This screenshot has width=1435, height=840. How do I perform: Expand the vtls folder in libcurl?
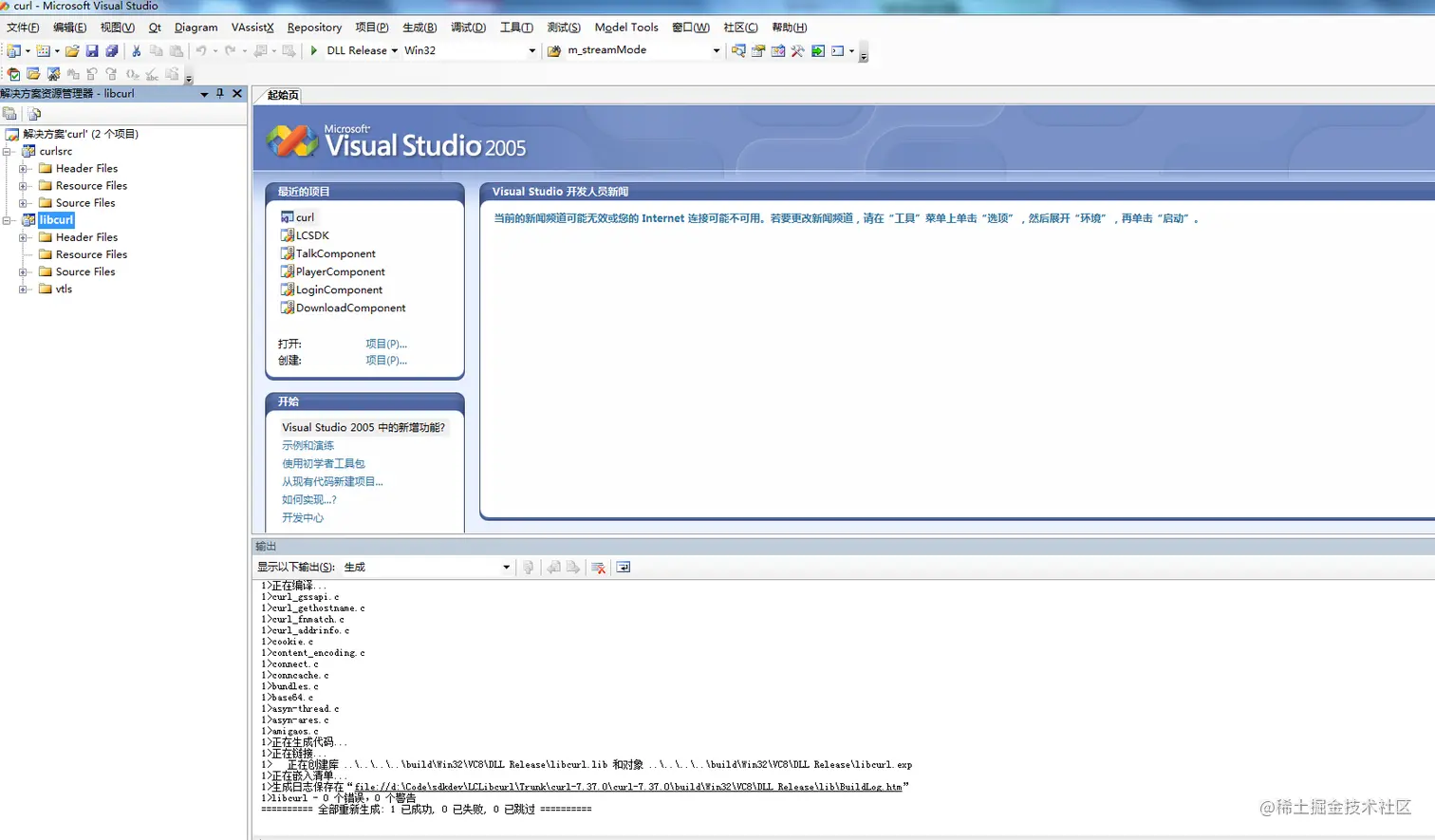click(x=24, y=289)
